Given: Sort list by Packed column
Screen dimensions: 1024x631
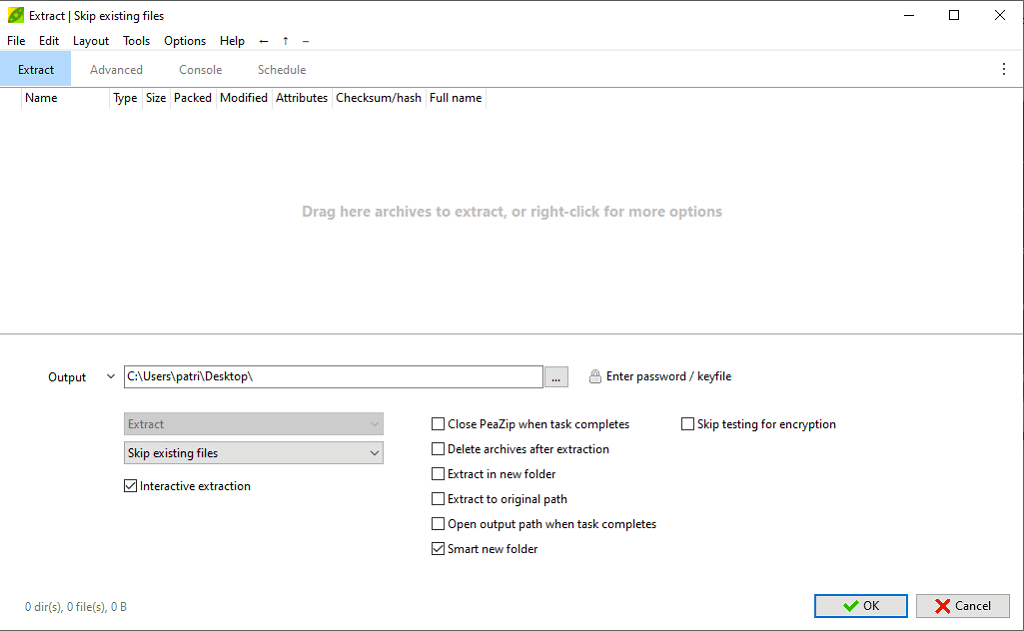Looking at the screenshot, I should click(193, 98).
